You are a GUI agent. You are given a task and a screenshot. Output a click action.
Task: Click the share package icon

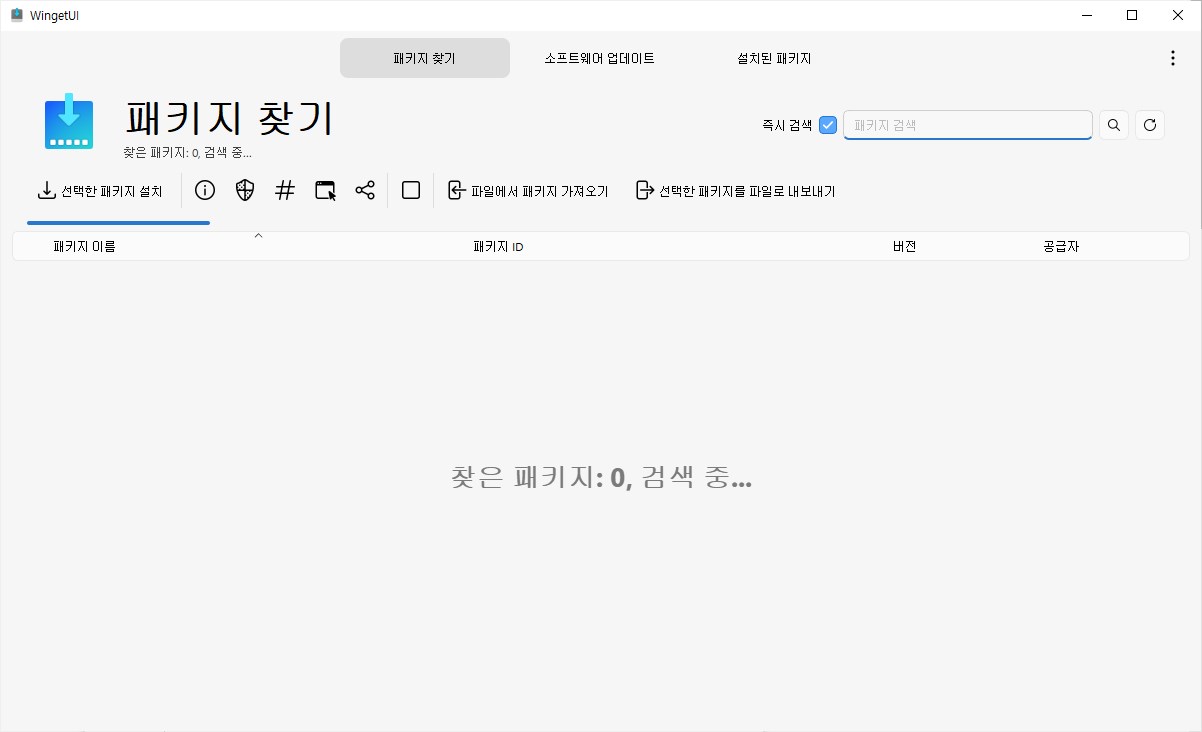click(x=364, y=190)
